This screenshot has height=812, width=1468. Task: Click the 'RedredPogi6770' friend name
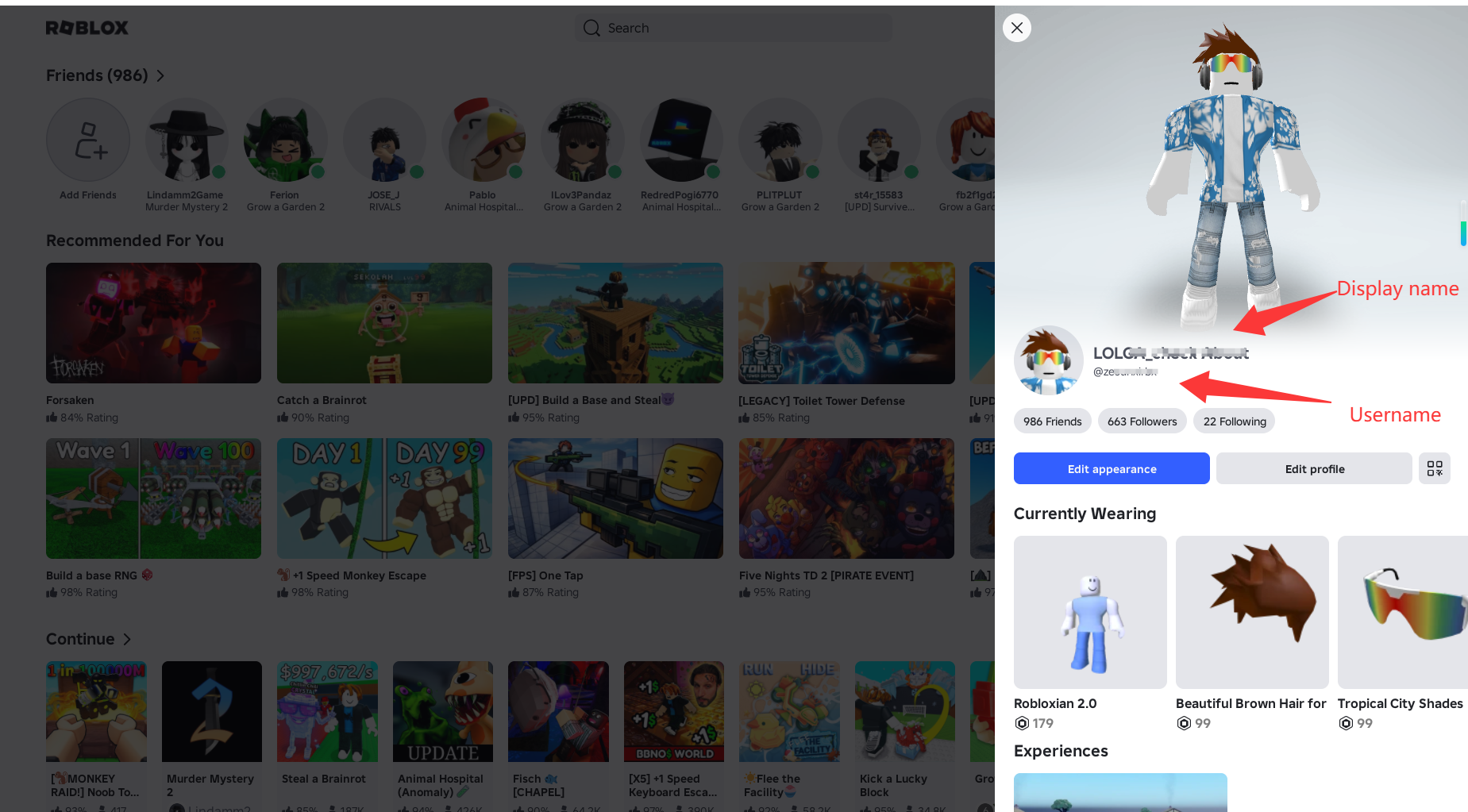tap(680, 194)
